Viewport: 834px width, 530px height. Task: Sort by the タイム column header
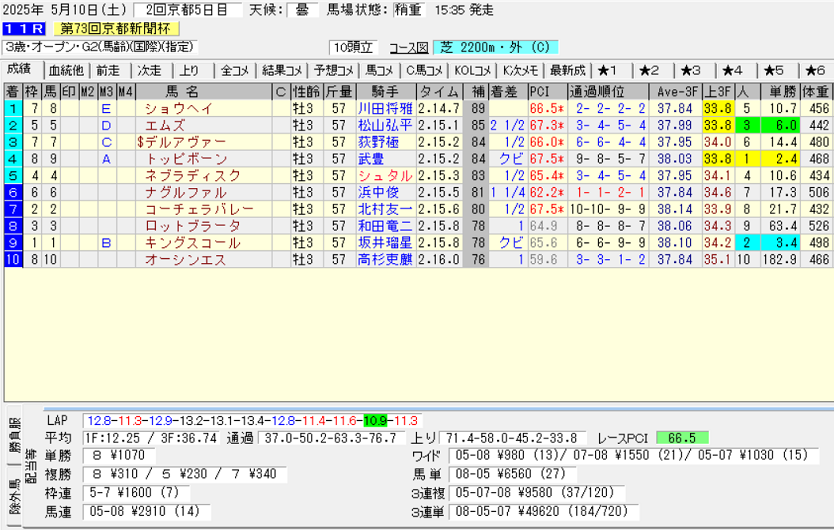pos(438,91)
